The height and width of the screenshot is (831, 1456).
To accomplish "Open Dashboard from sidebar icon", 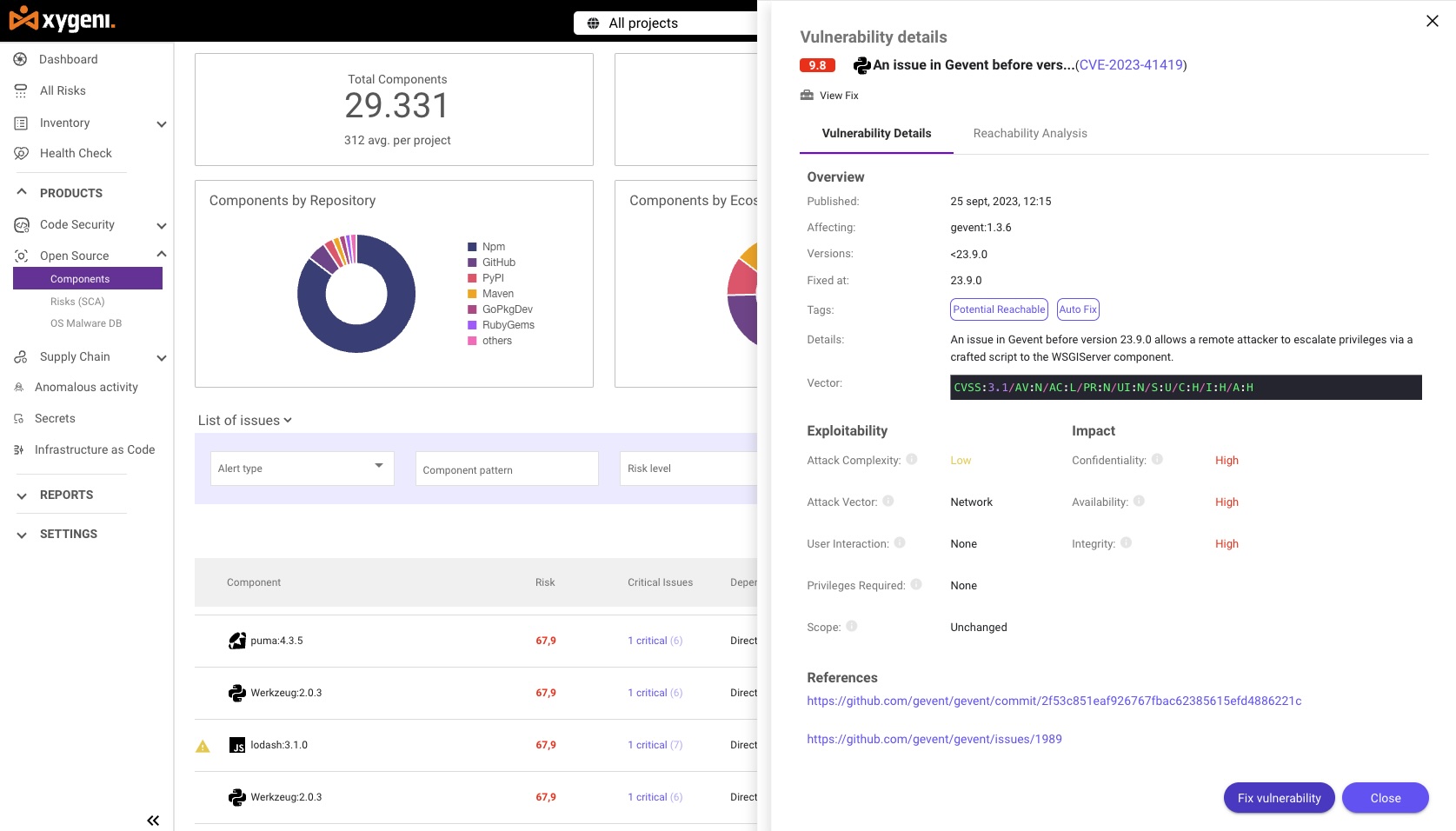I will (21, 59).
